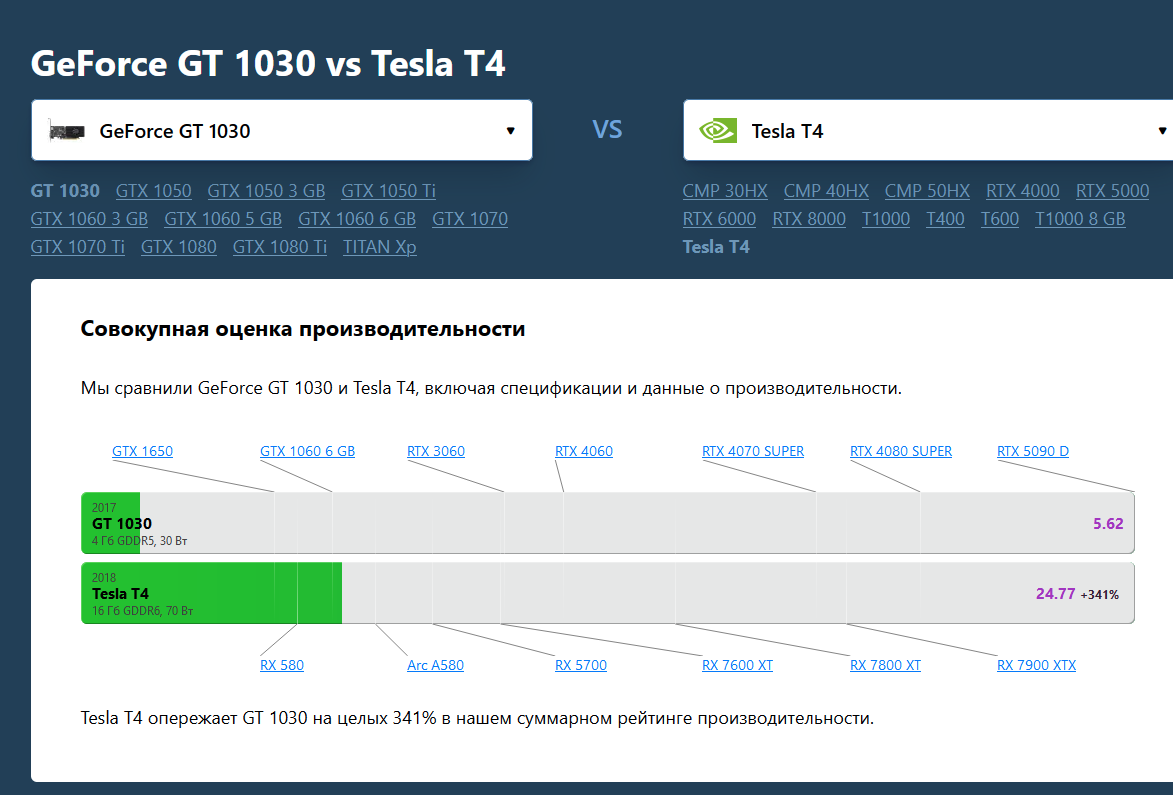The height and width of the screenshot is (795, 1173).
Task: Select the T600 link
Action: (999, 219)
